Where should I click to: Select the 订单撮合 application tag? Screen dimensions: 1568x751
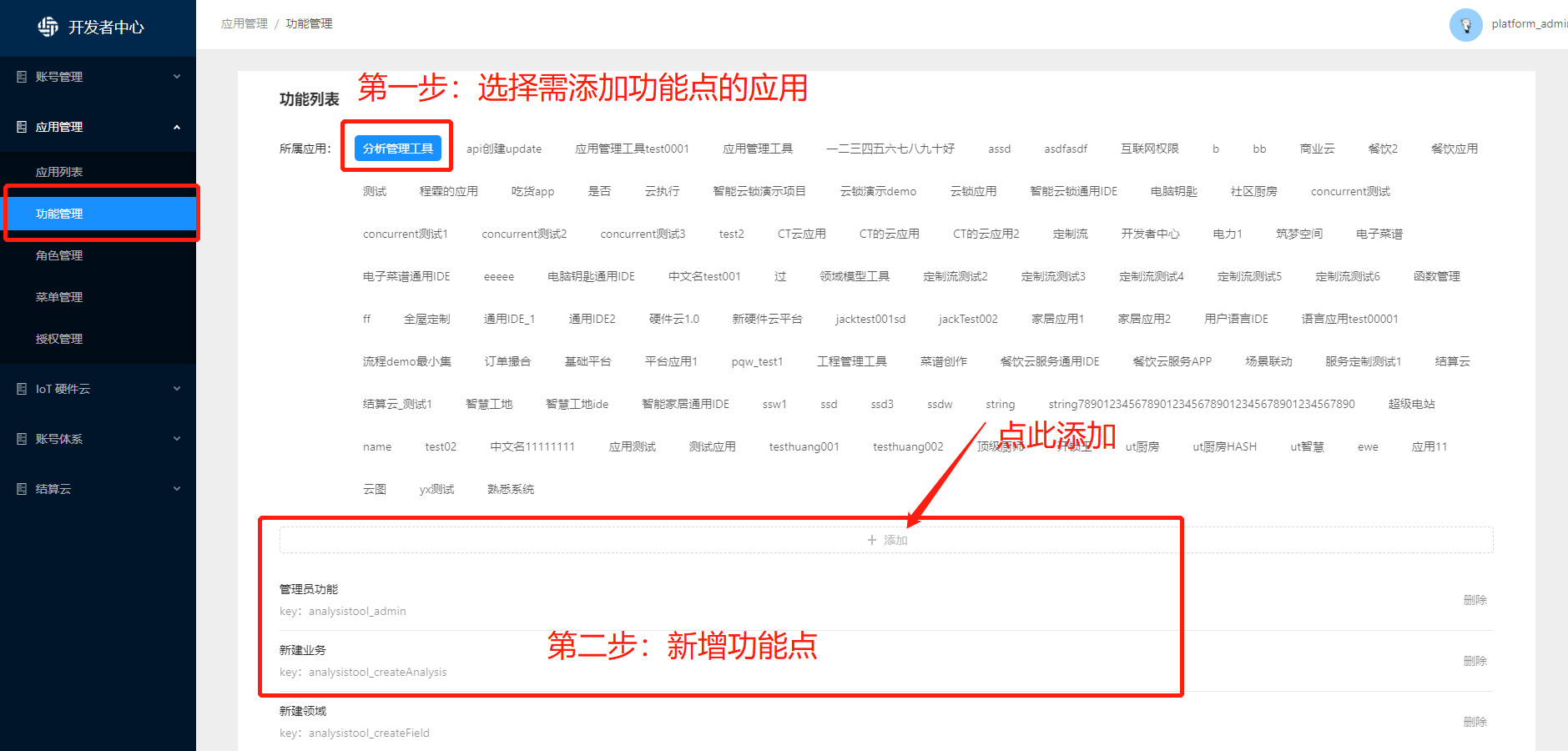pos(508,361)
